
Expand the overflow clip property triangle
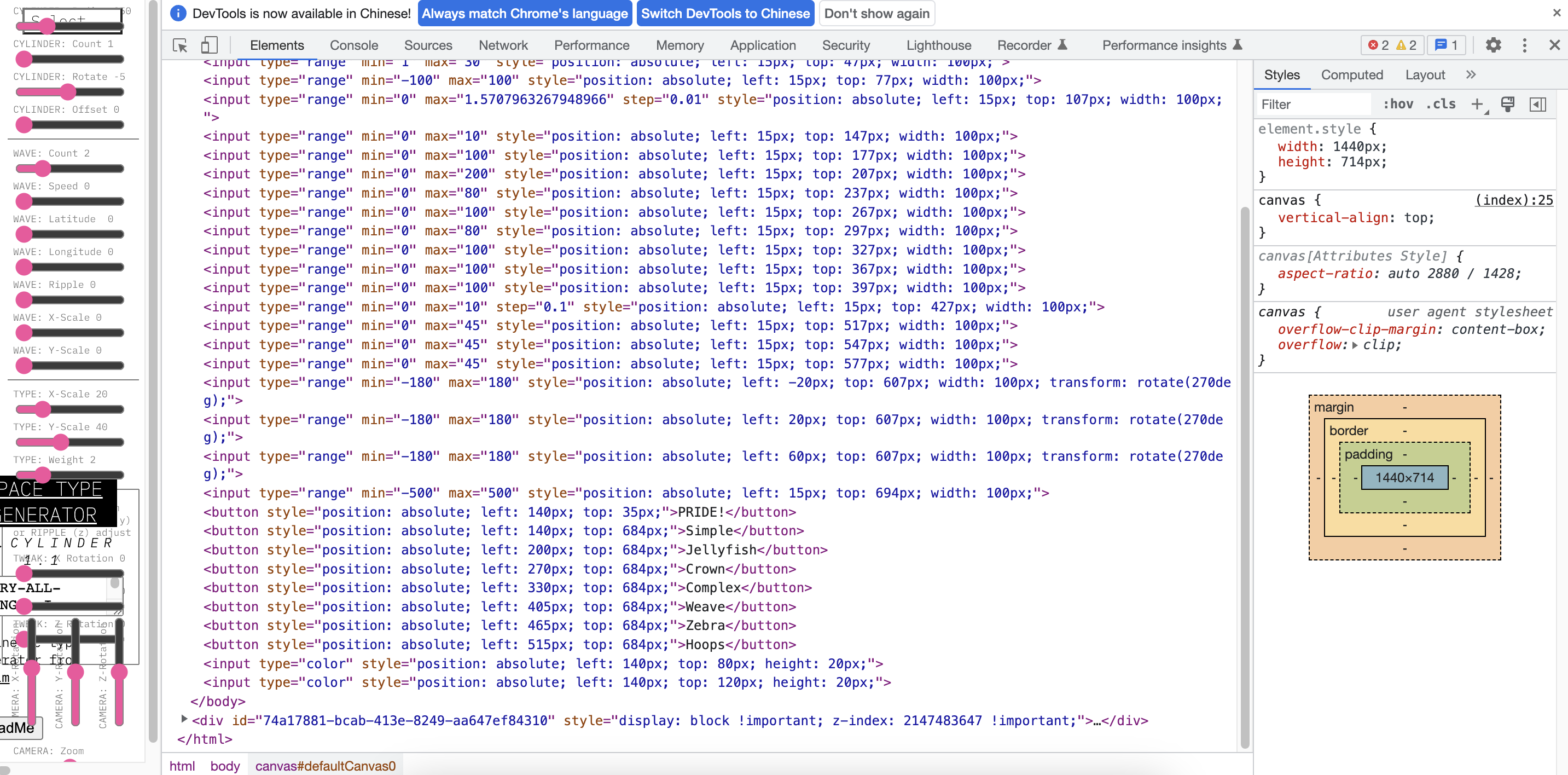[x=1354, y=345]
